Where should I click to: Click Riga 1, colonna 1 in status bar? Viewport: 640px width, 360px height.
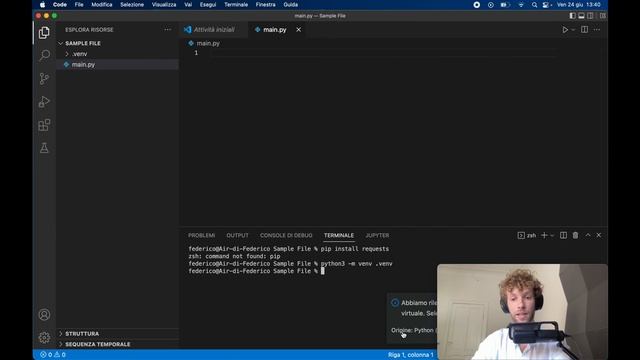pos(411,355)
